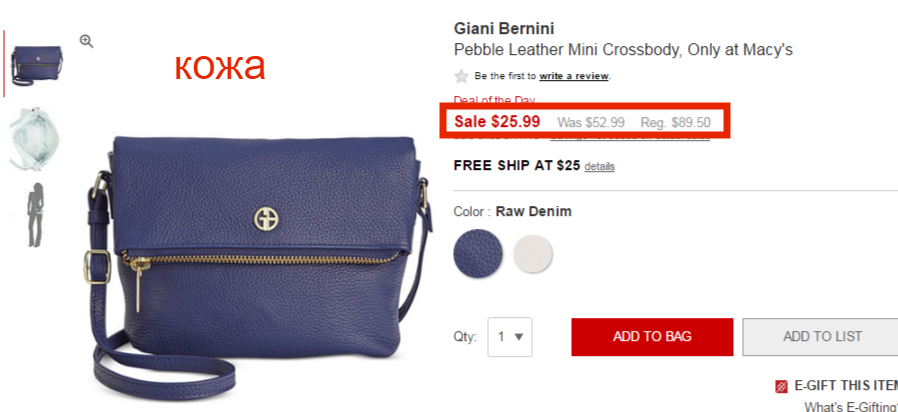898x412 pixels.
Task: Open the Qty quantity dropdown
Action: tap(510, 337)
